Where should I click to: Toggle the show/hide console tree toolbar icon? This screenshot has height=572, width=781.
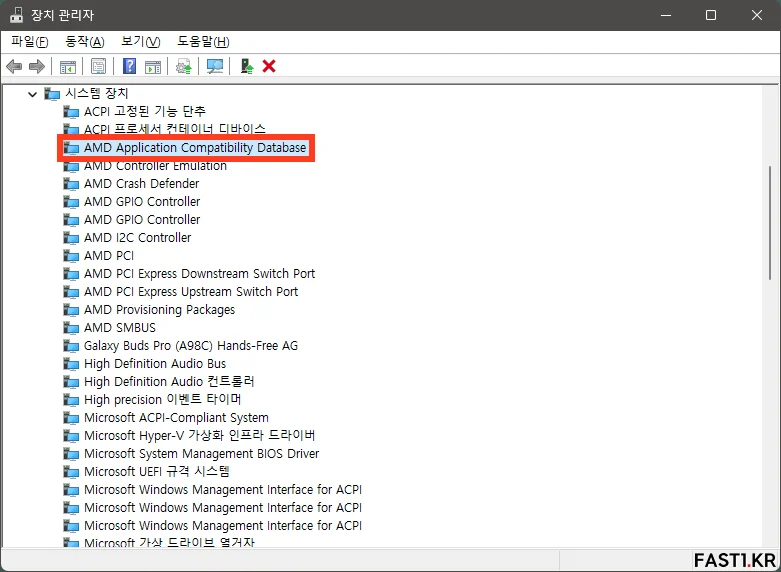click(68, 67)
